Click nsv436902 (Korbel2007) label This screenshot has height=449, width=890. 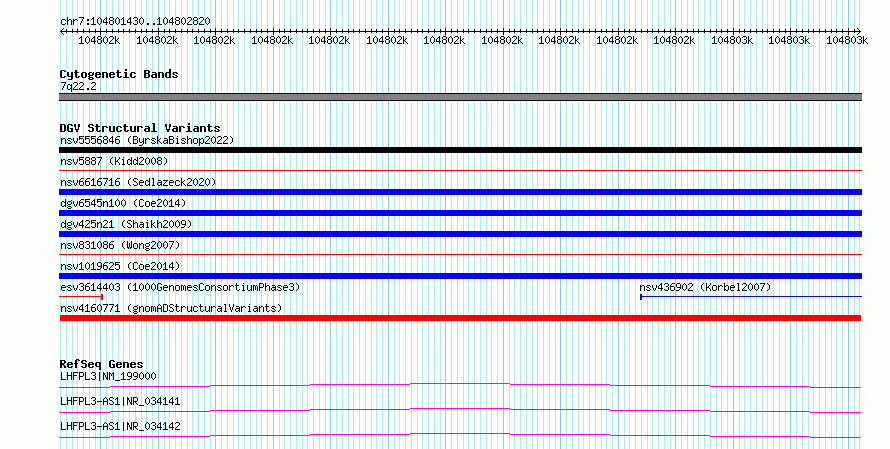pos(705,287)
